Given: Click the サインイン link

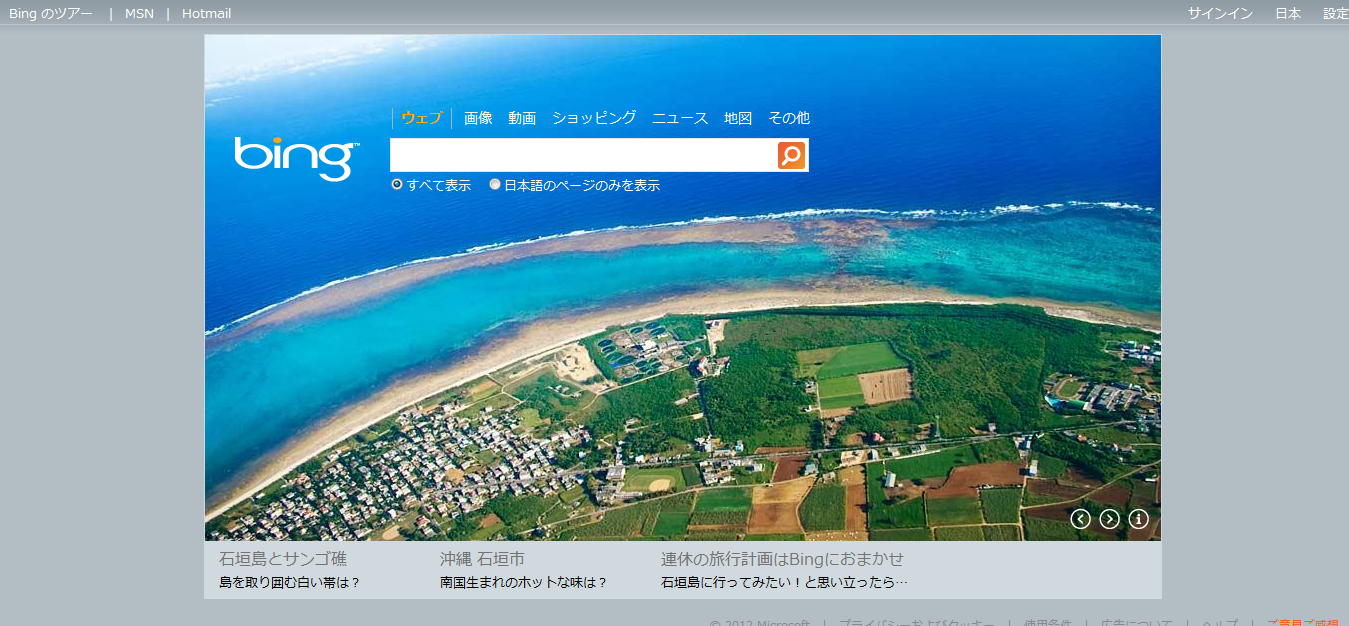Looking at the screenshot, I should click(x=1219, y=14).
